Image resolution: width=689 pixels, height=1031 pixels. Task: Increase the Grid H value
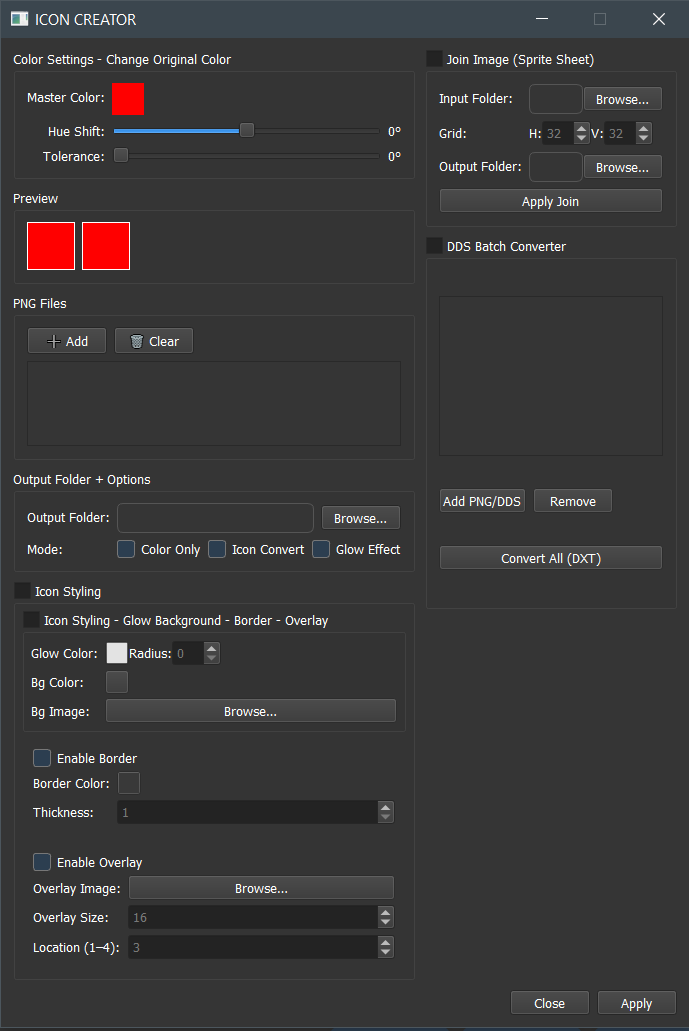point(581,128)
